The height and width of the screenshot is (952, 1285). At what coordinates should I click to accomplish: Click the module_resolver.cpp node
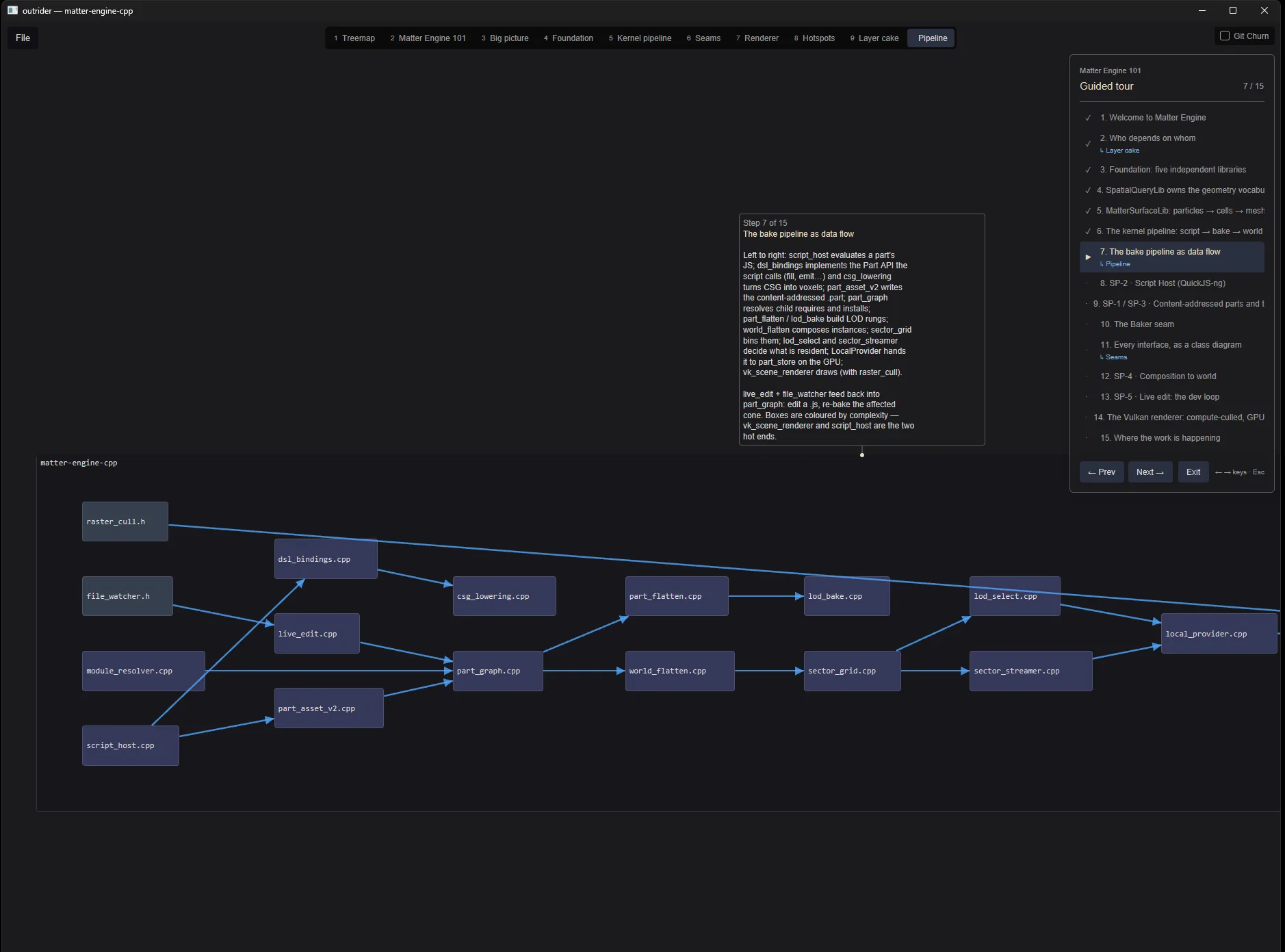(x=144, y=671)
